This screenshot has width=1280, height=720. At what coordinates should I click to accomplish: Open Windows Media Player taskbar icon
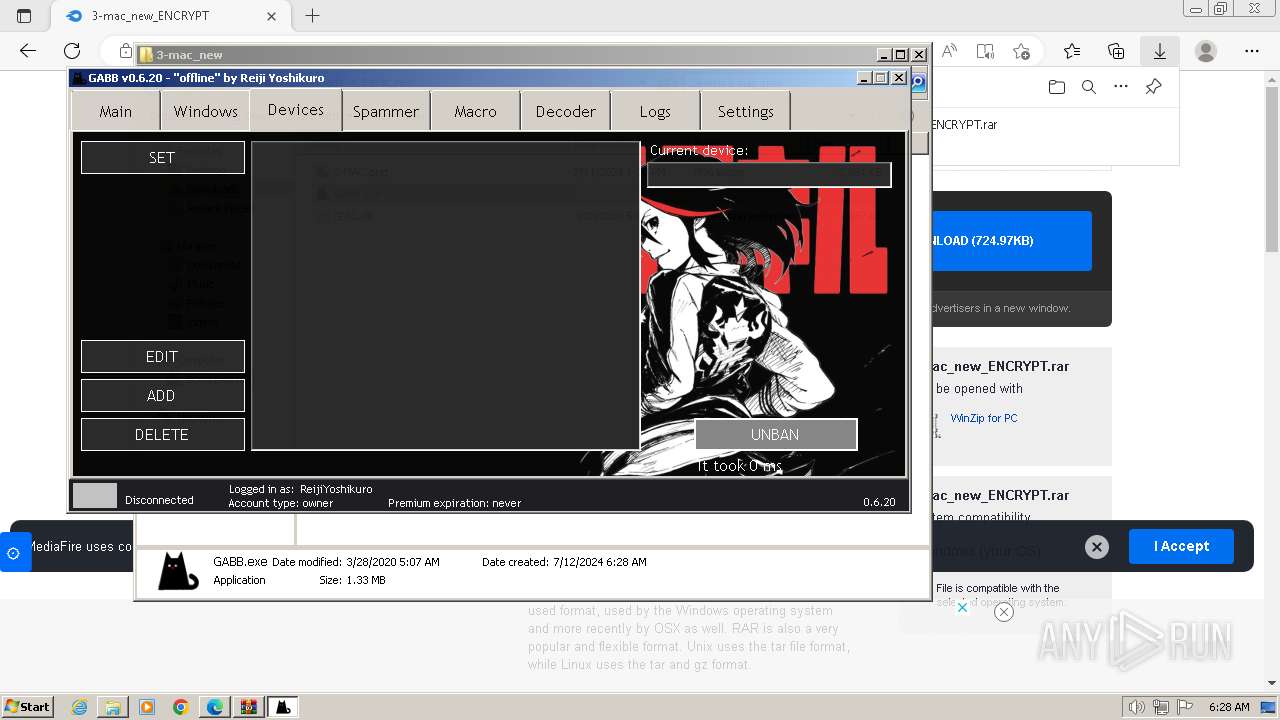pos(147,707)
